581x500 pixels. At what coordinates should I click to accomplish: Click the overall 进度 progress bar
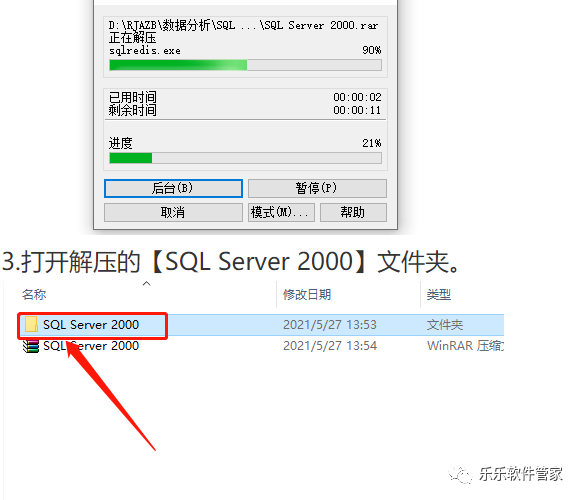pos(245,158)
